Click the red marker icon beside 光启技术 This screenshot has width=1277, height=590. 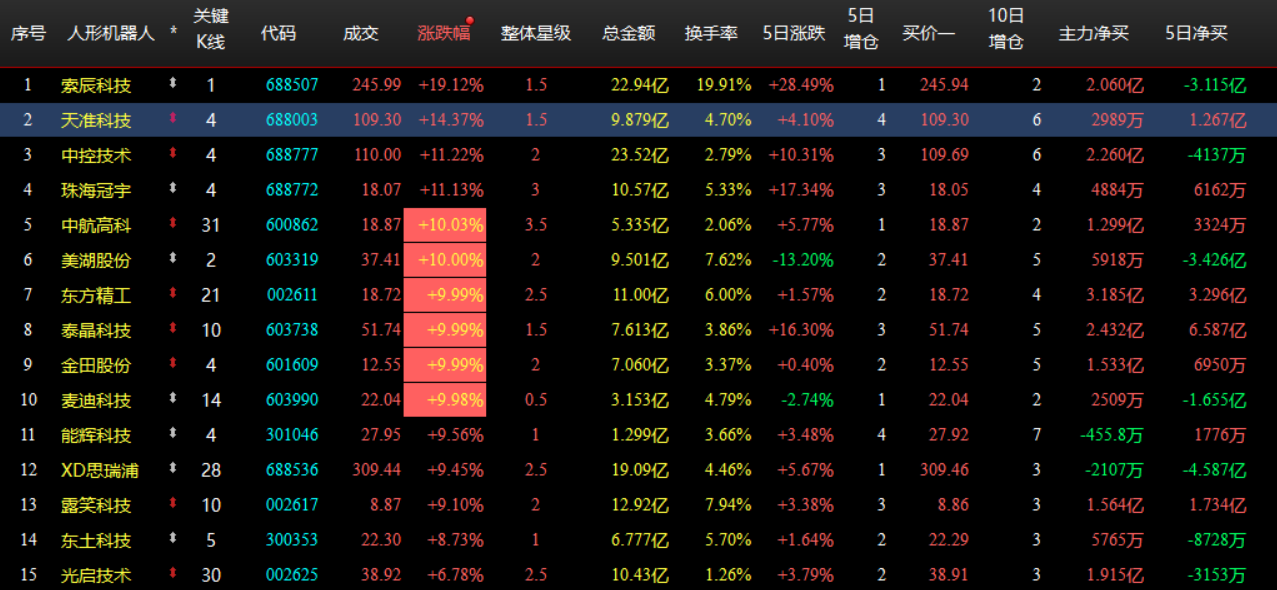coord(173,574)
